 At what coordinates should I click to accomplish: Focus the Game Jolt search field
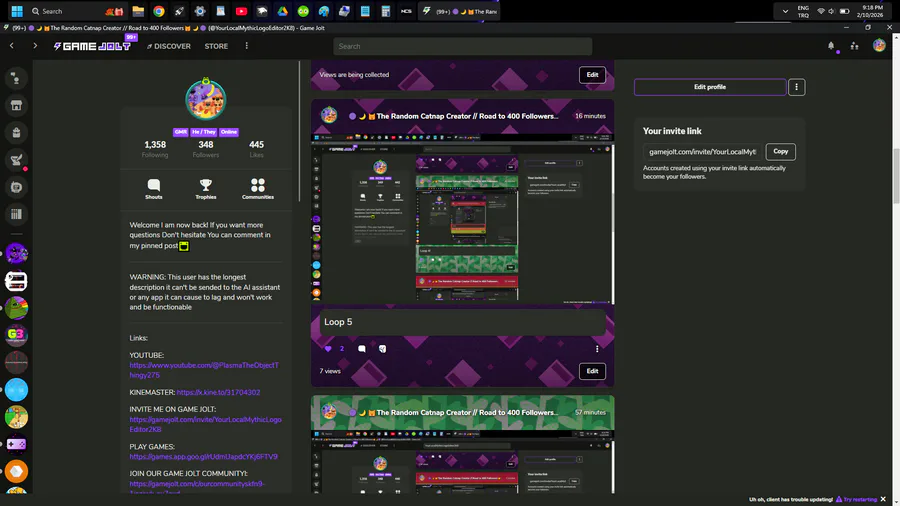click(463, 46)
